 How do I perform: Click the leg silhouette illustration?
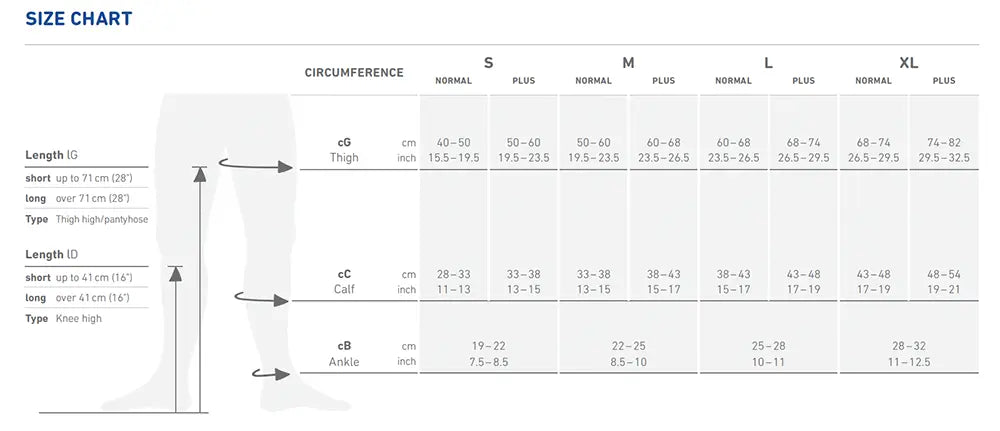click(x=226, y=252)
